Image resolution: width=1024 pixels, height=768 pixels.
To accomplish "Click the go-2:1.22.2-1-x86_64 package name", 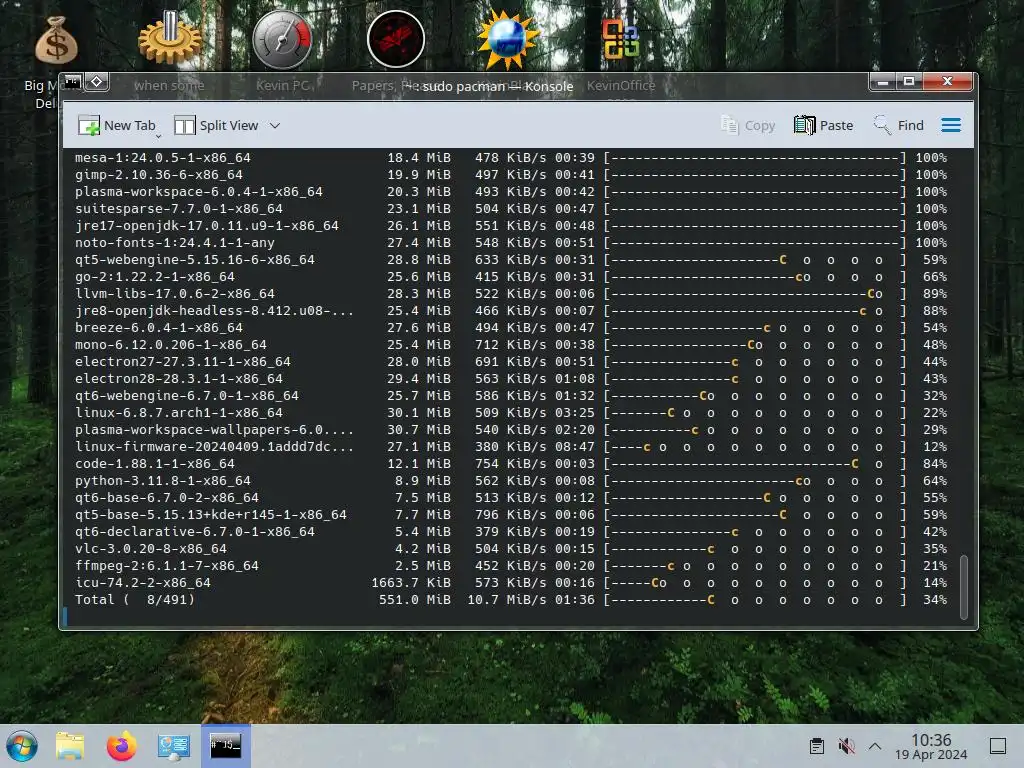I will coord(155,276).
